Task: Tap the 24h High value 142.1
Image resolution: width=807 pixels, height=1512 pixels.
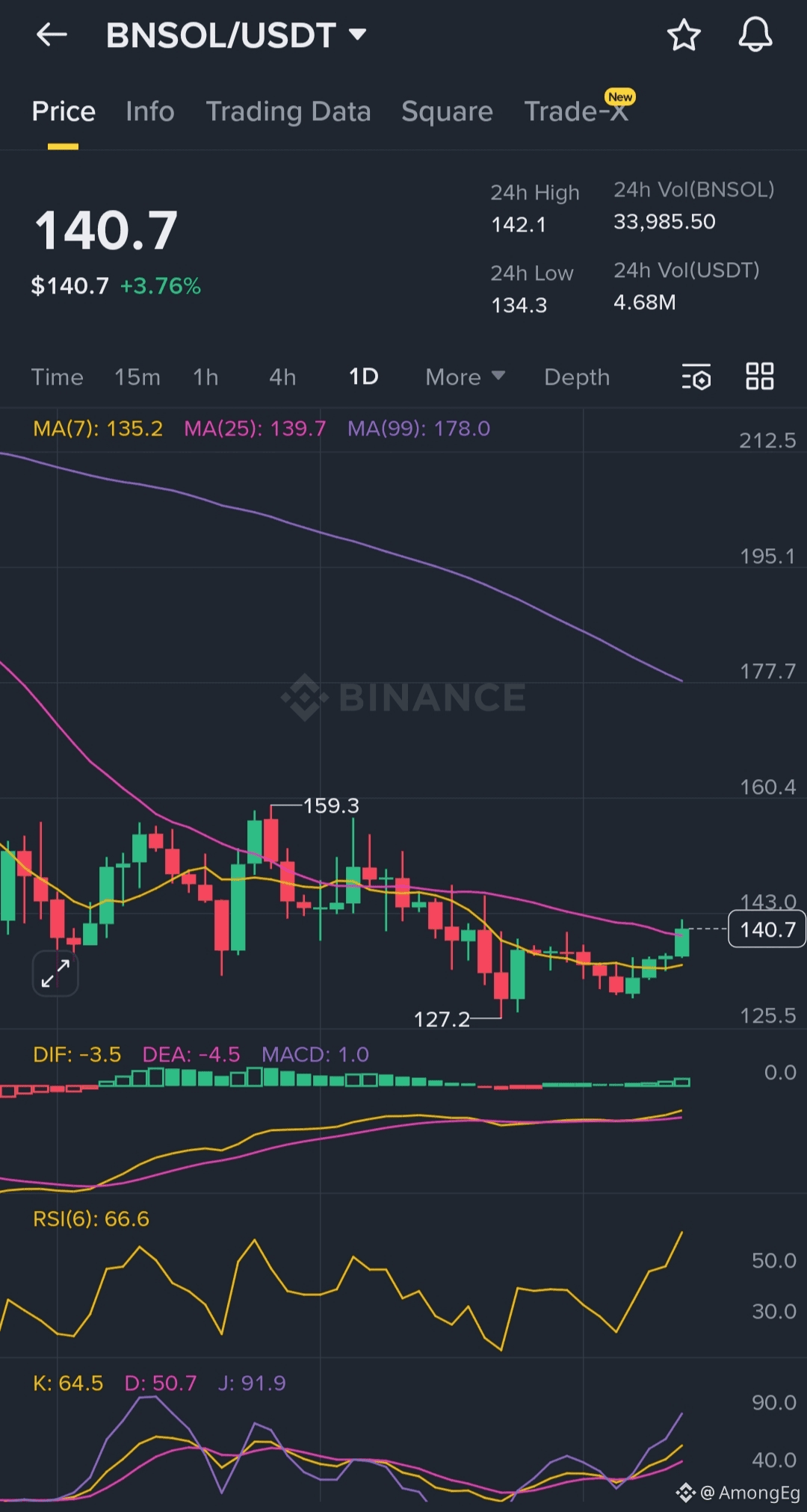Action: click(519, 224)
